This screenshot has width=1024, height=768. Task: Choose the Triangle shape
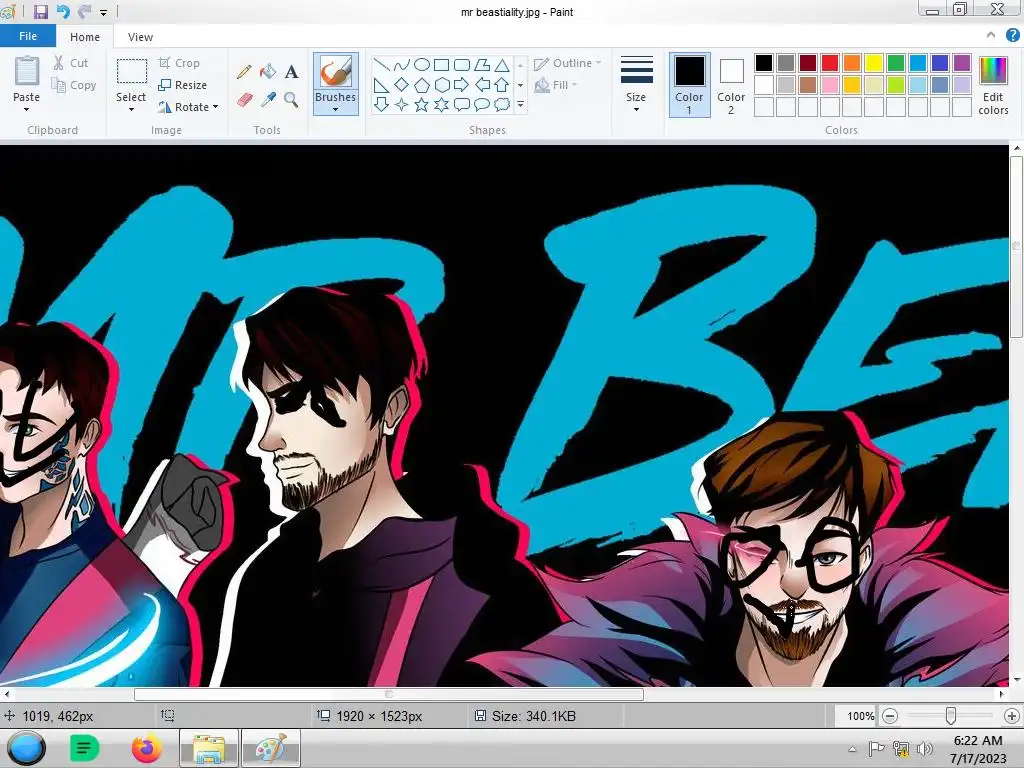click(502, 65)
